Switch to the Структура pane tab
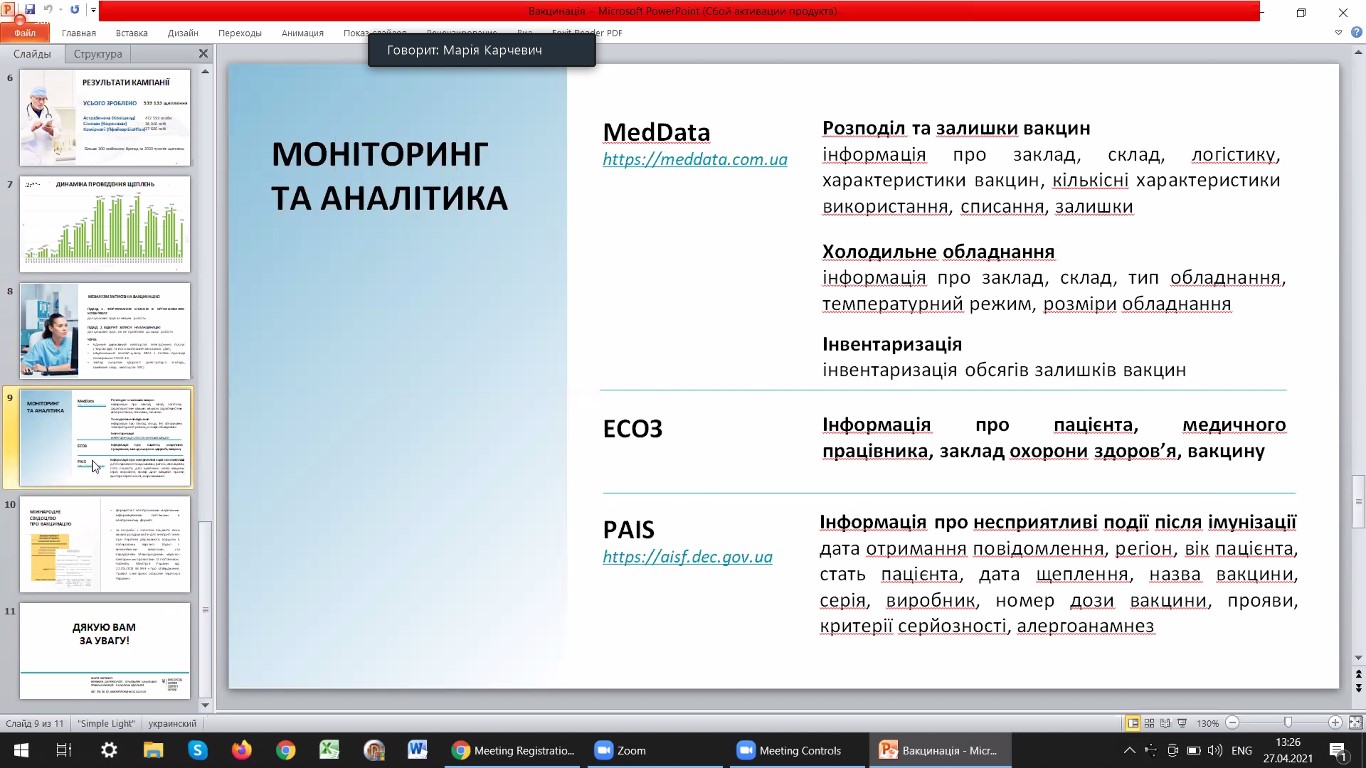 point(98,54)
